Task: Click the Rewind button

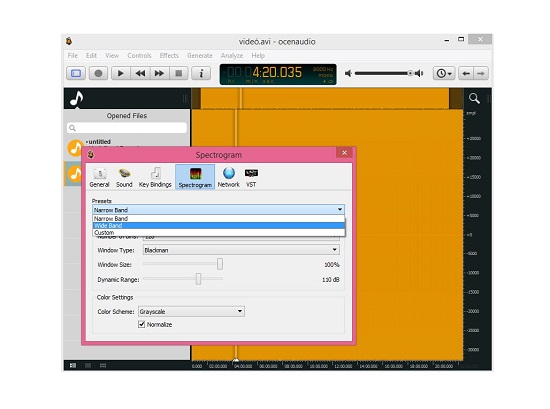Action: (140, 73)
